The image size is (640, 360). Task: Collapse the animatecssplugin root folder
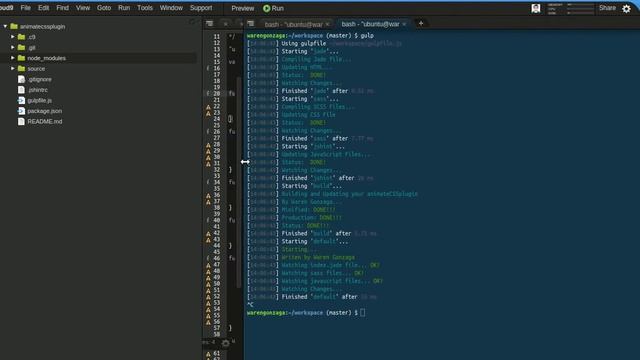(5, 26)
